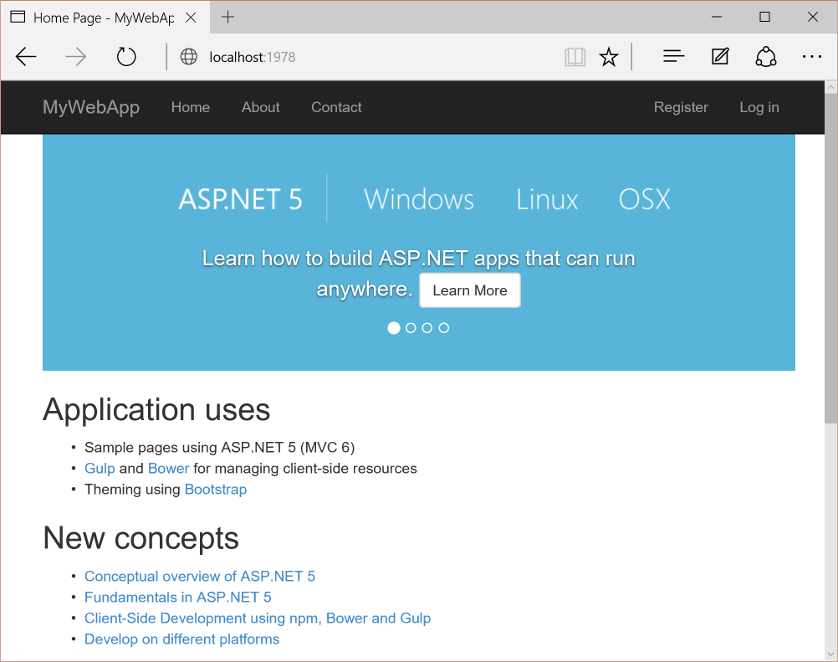The height and width of the screenshot is (662, 838).
Task: Click the Application uses heading
Action: click(156, 410)
